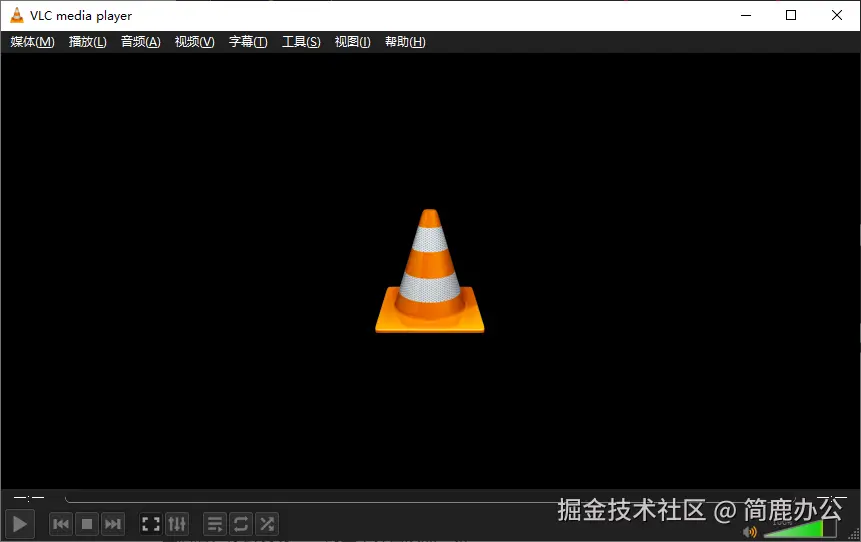
Task: Close the VLC media player window
Action: coord(836,15)
